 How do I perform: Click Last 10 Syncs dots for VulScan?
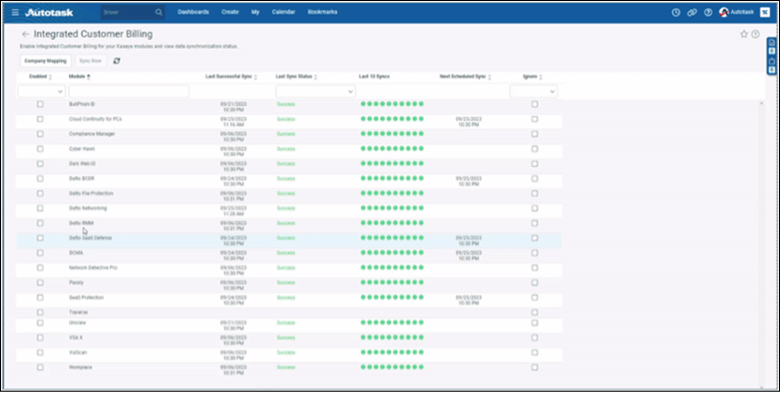click(x=392, y=352)
